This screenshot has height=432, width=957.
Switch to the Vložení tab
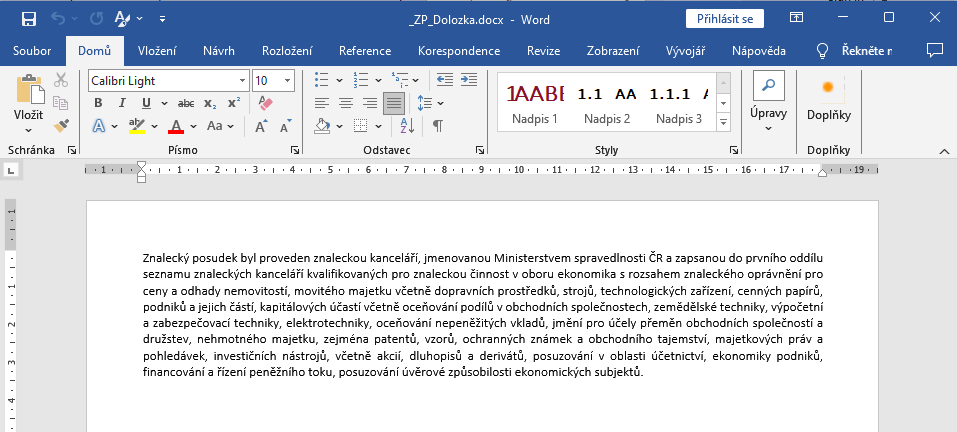157,51
